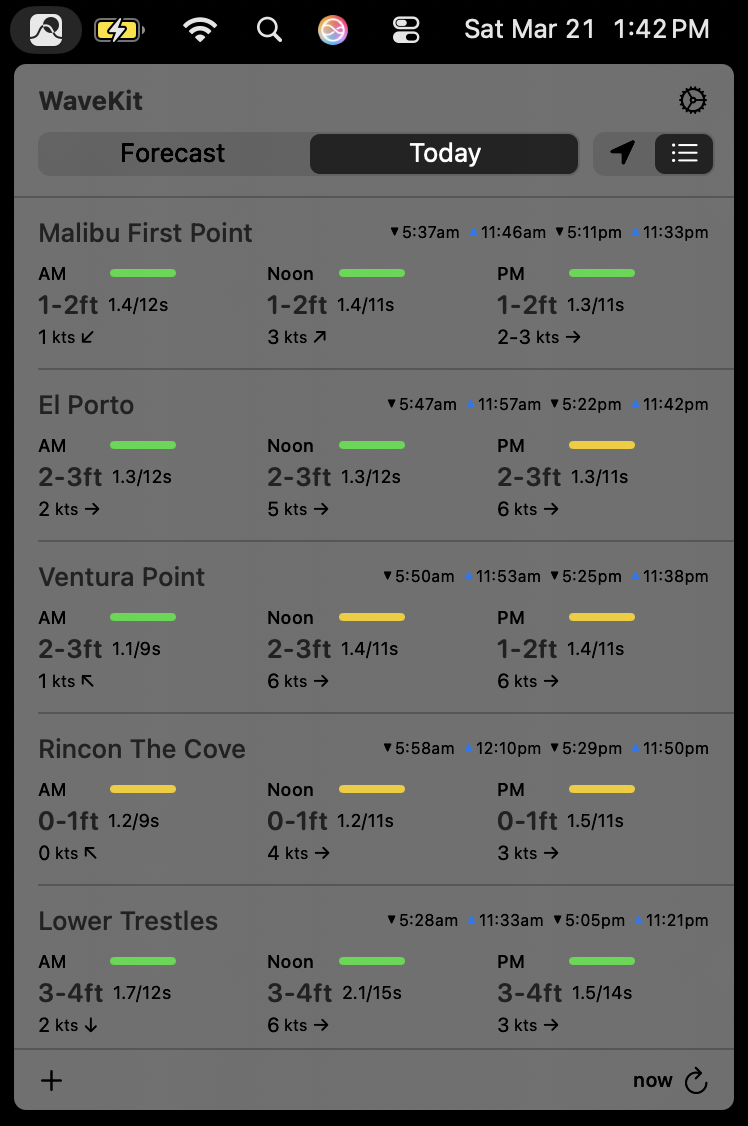This screenshot has width=748, height=1126.
Task: Click the location arrow view button
Action: [623, 153]
